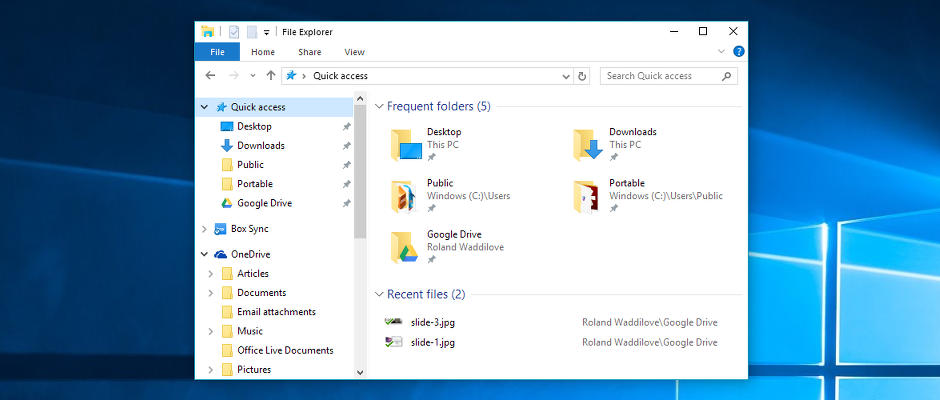The image size is (940, 400).
Task: Select Box Sync in navigation pane
Action: click(x=249, y=229)
